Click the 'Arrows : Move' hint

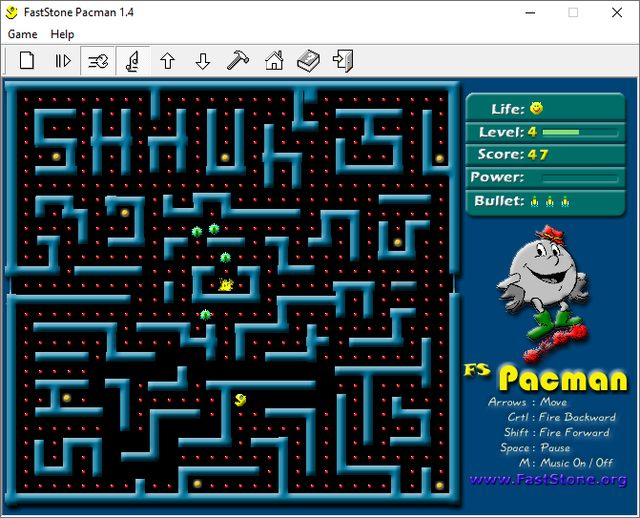pos(527,402)
